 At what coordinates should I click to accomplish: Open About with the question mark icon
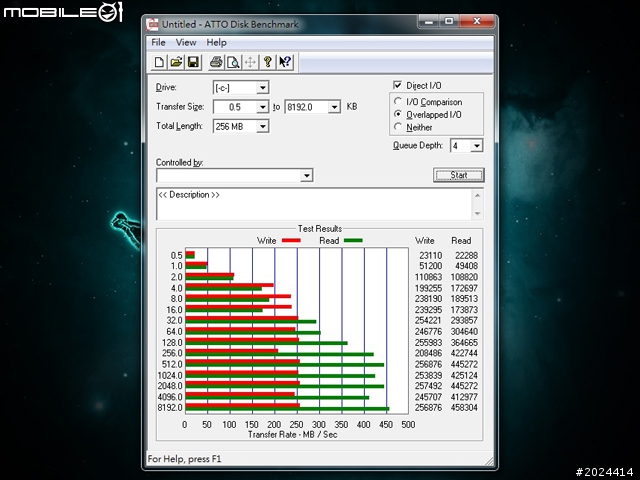(267, 62)
